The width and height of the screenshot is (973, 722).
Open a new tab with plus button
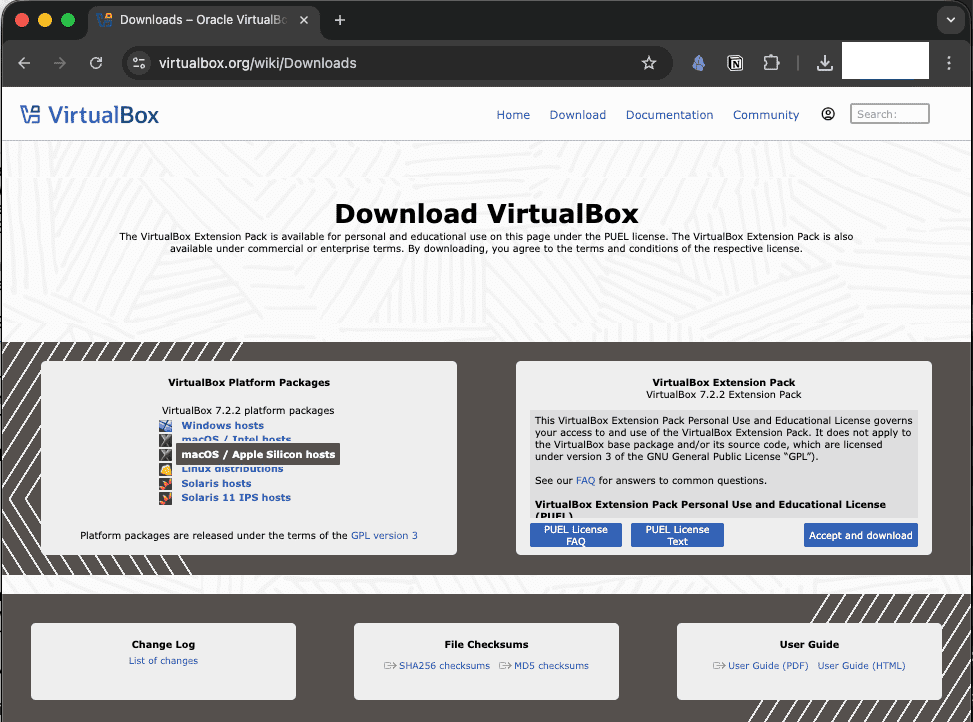(x=340, y=20)
